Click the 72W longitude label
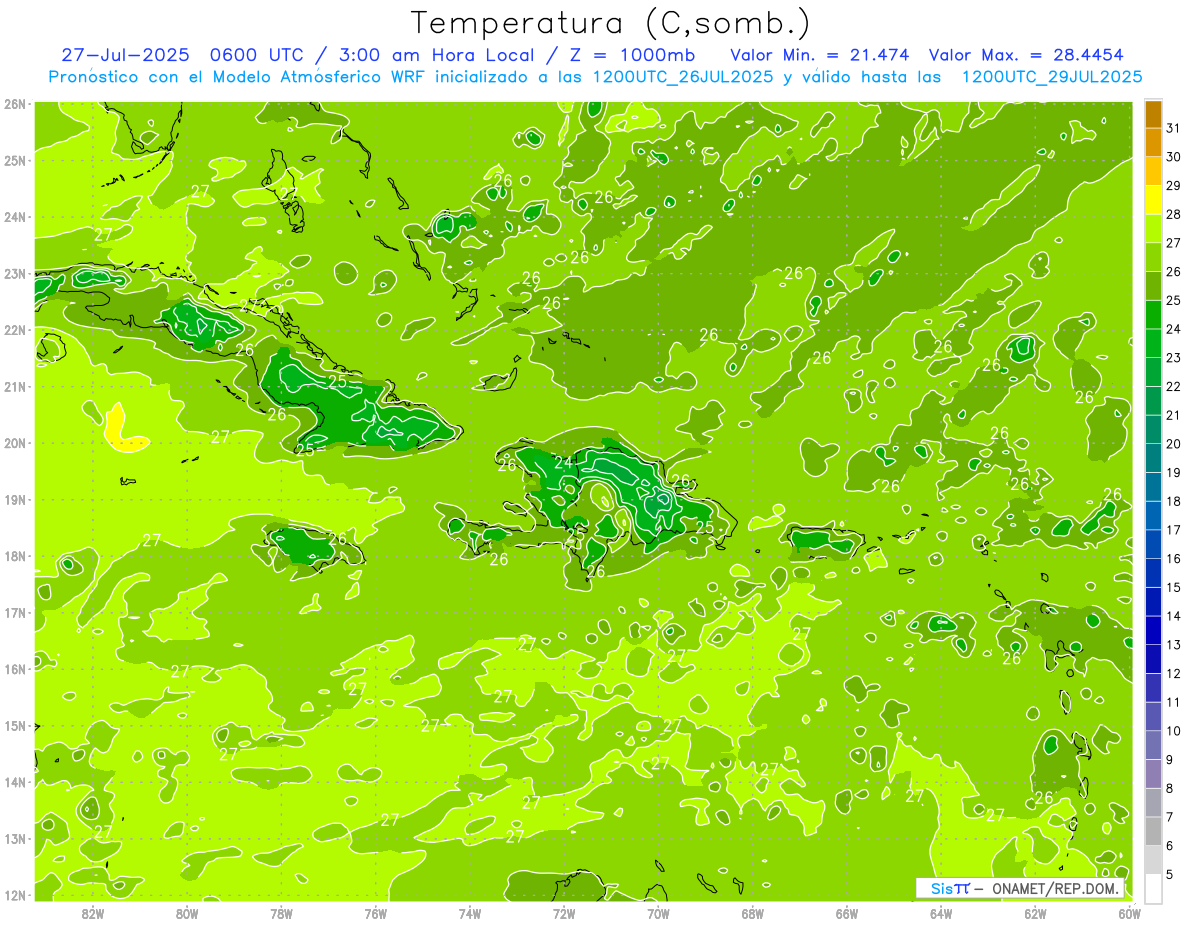The width and height of the screenshot is (1200, 927). [x=564, y=913]
